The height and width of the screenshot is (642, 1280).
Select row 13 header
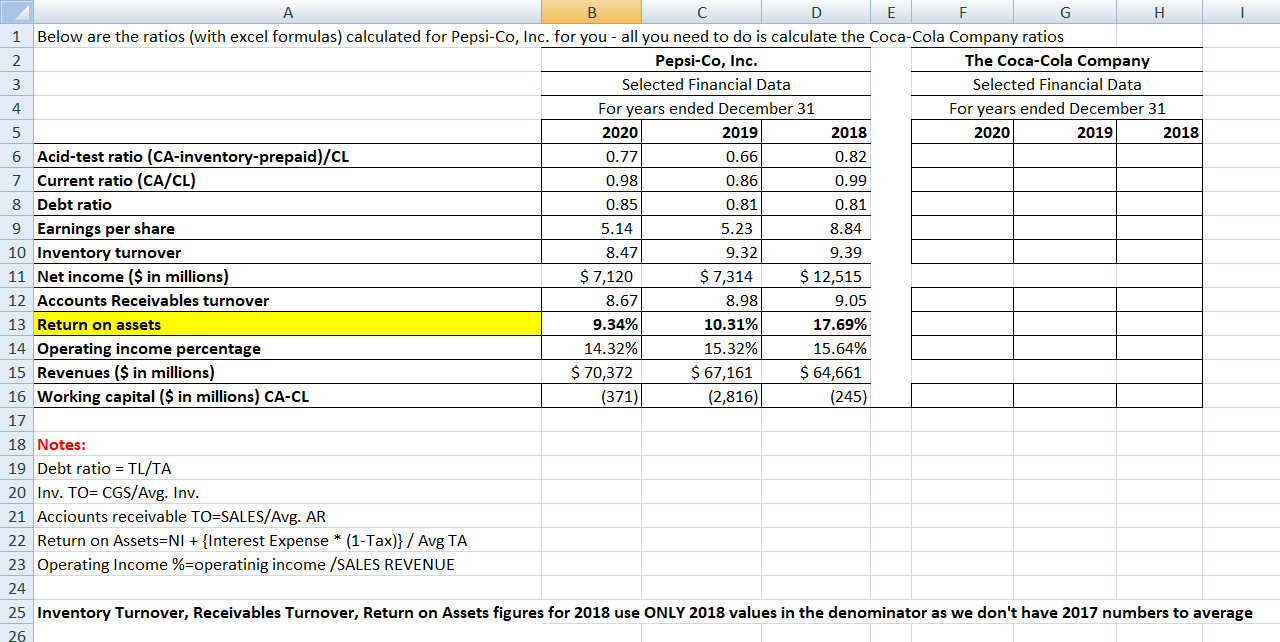point(16,324)
